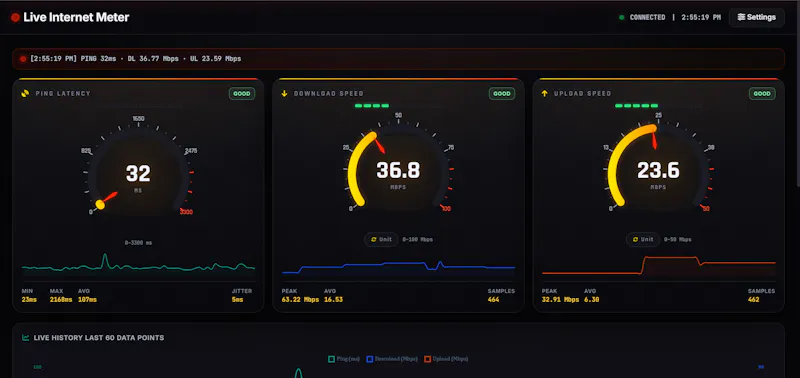800x378 pixels.
Task: Click the LIVE HISTORY LAST 60 DATA POINTS heading
Action: pos(99,338)
